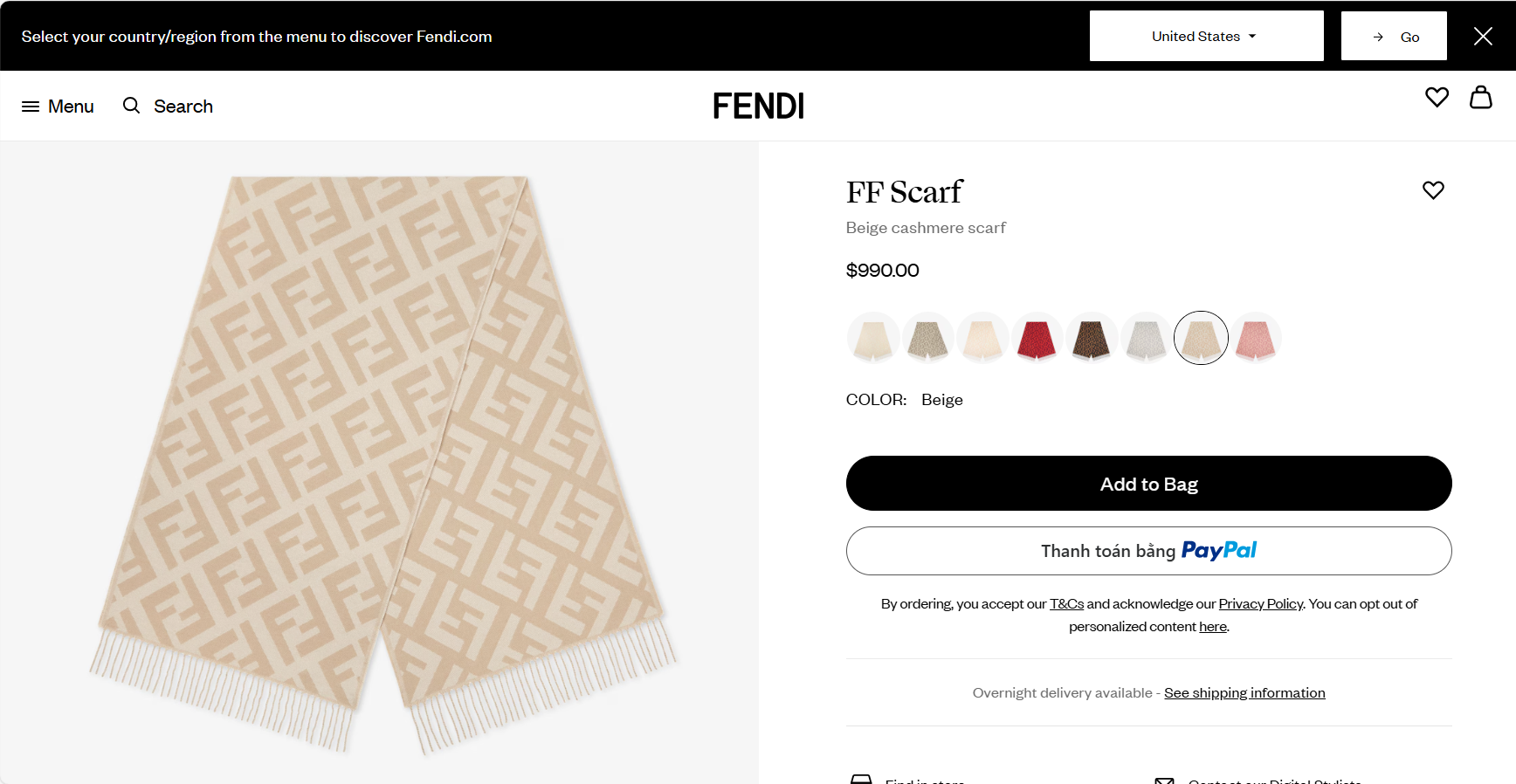
Task: Open the United States country dropdown
Action: point(1206,37)
